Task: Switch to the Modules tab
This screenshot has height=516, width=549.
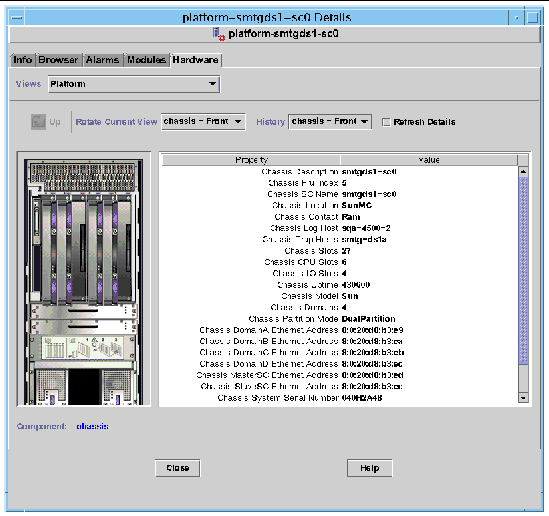Action: point(146,60)
